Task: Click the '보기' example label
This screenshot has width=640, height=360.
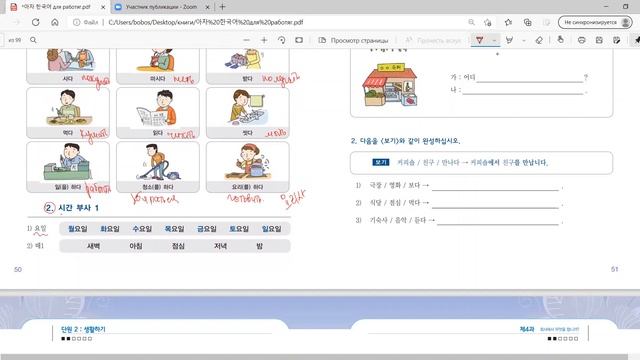Action: 380,162
